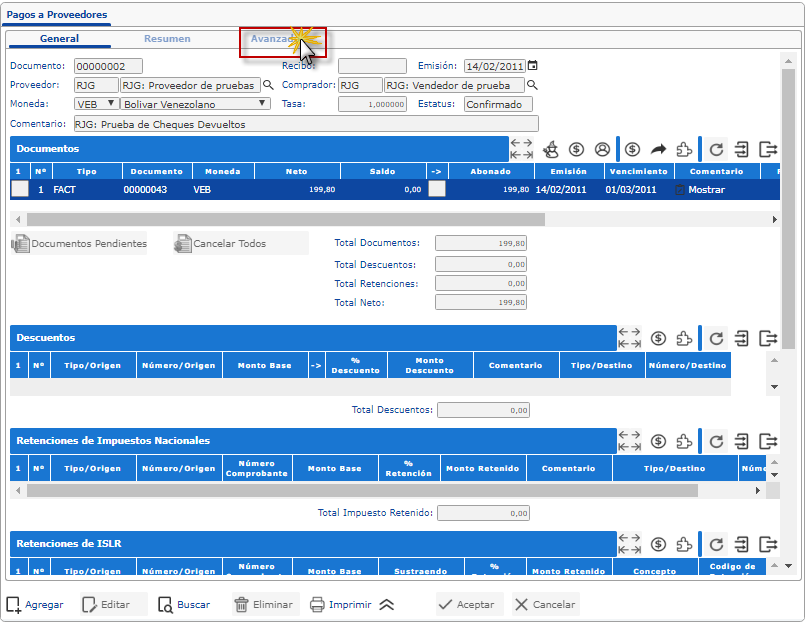Switch to the Resumen tab
Viewport: 805px width, 624px height.
coord(167,39)
